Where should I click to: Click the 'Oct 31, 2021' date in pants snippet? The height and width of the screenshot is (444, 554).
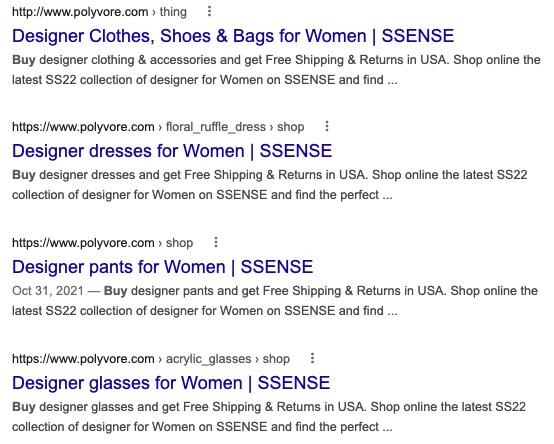tap(48, 291)
